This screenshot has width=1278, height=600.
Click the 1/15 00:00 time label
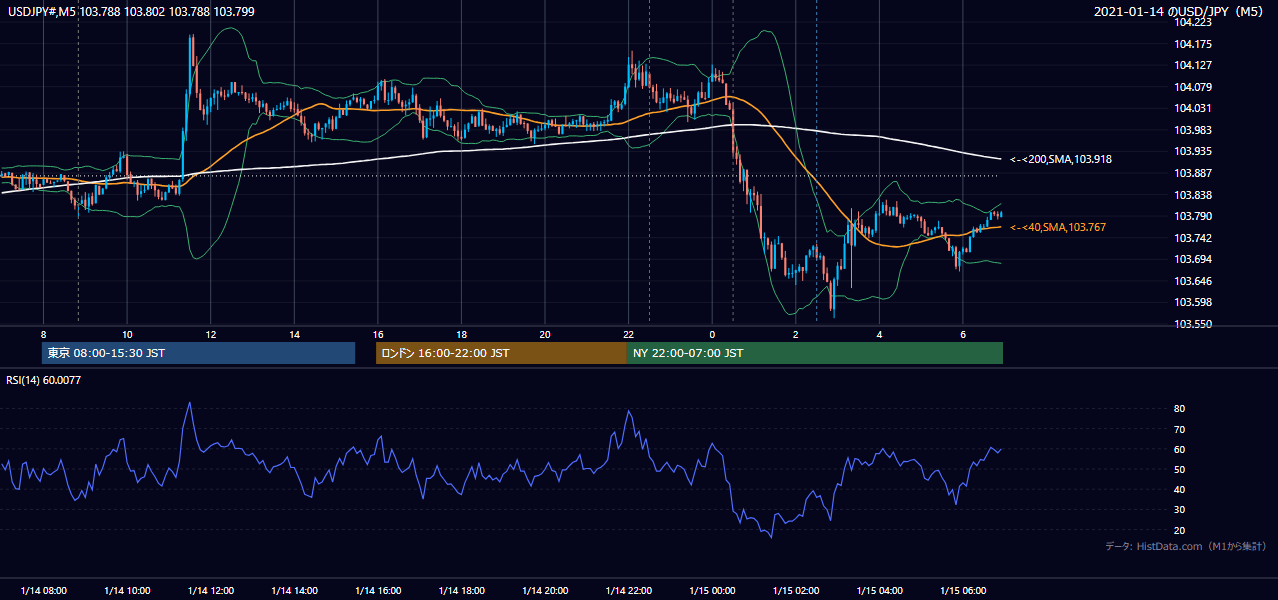tap(712, 591)
